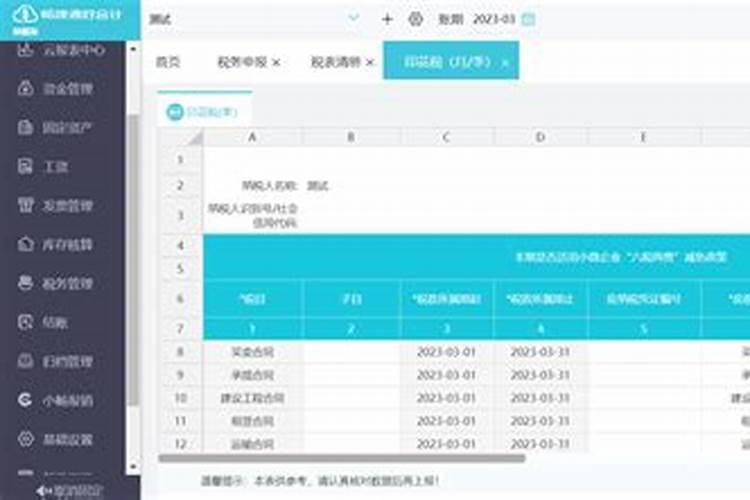Open the 归档管理 archive sidebar icon
The height and width of the screenshot is (500, 750).
(x=25, y=361)
